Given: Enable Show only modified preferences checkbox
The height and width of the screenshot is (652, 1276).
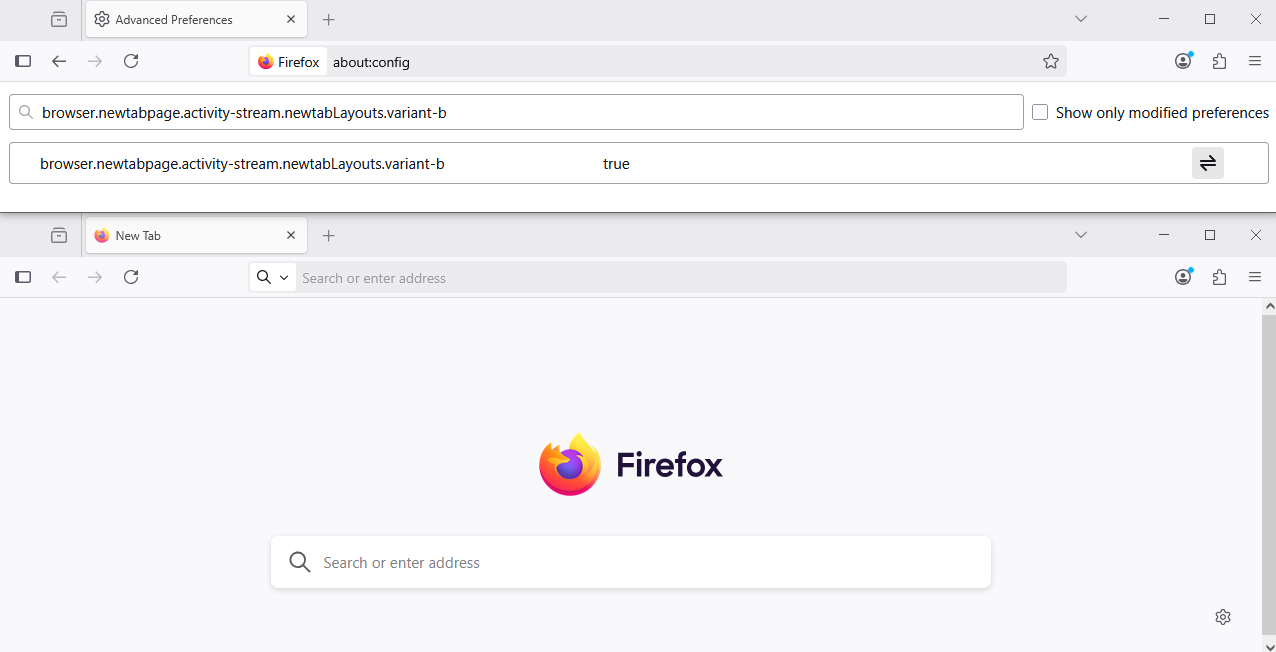Looking at the screenshot, I should pos(1040,112).
